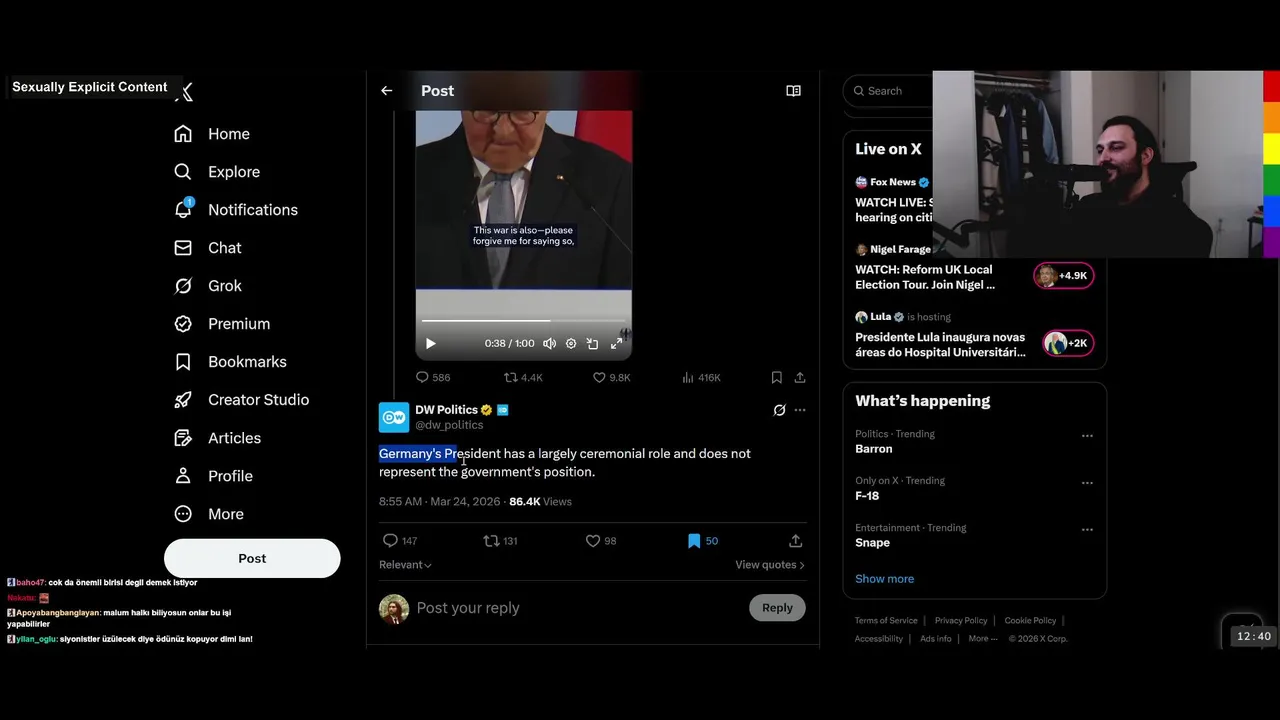Open Grok in the sidebar

207,286
